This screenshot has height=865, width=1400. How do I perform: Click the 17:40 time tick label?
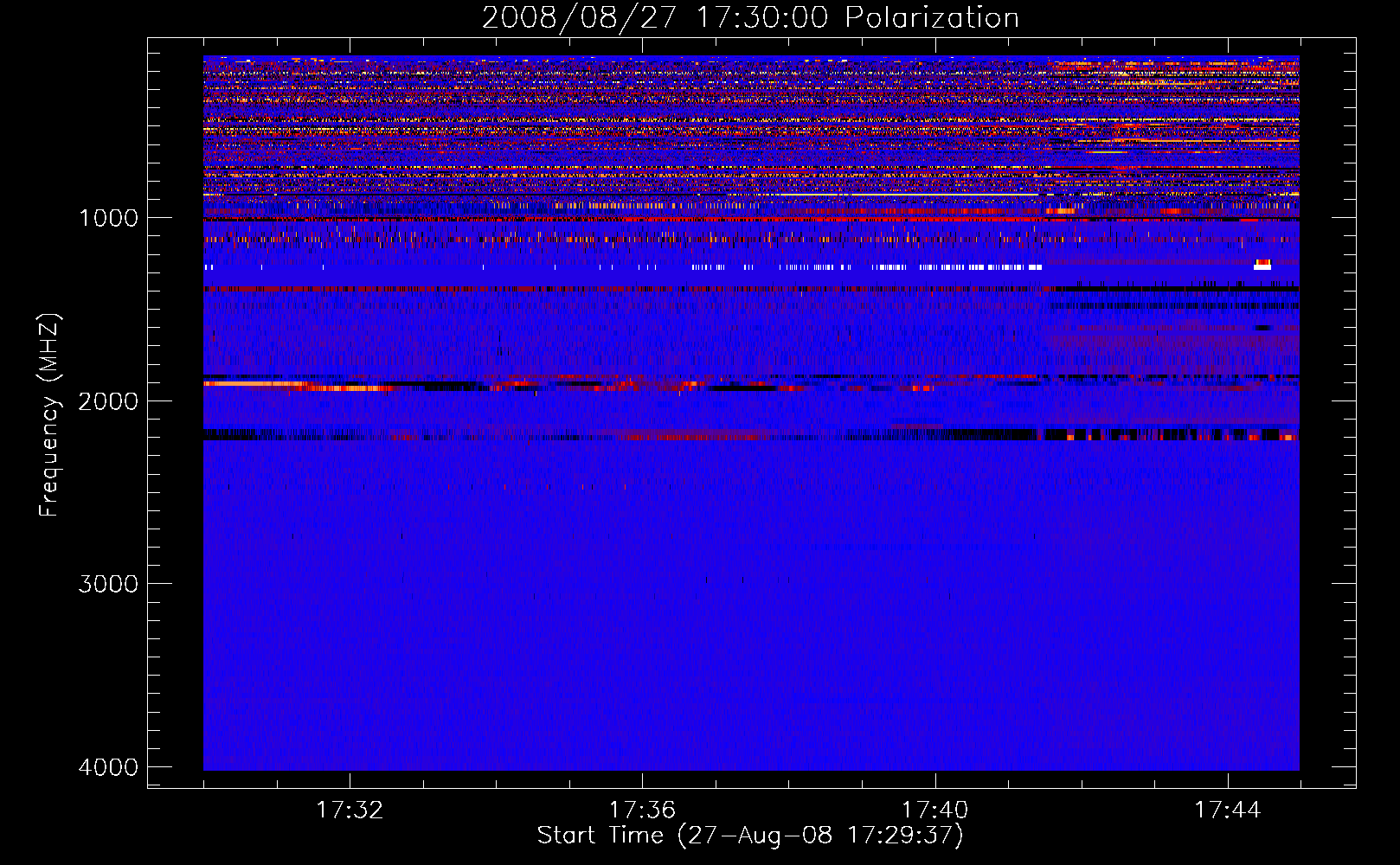click(935, 811)
